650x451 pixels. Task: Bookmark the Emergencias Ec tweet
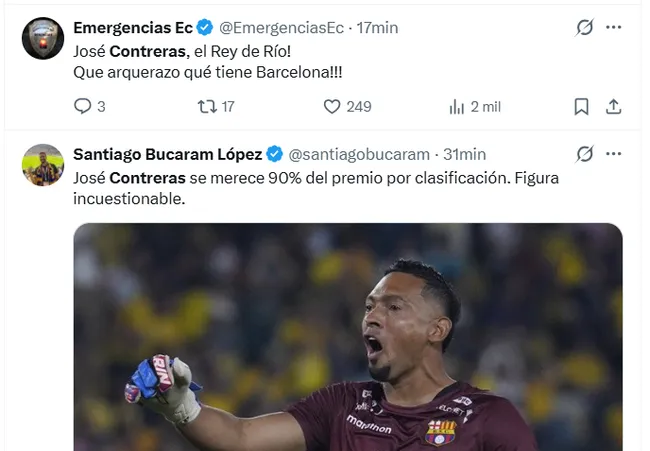pyautogui.click(x=581, y=106)
